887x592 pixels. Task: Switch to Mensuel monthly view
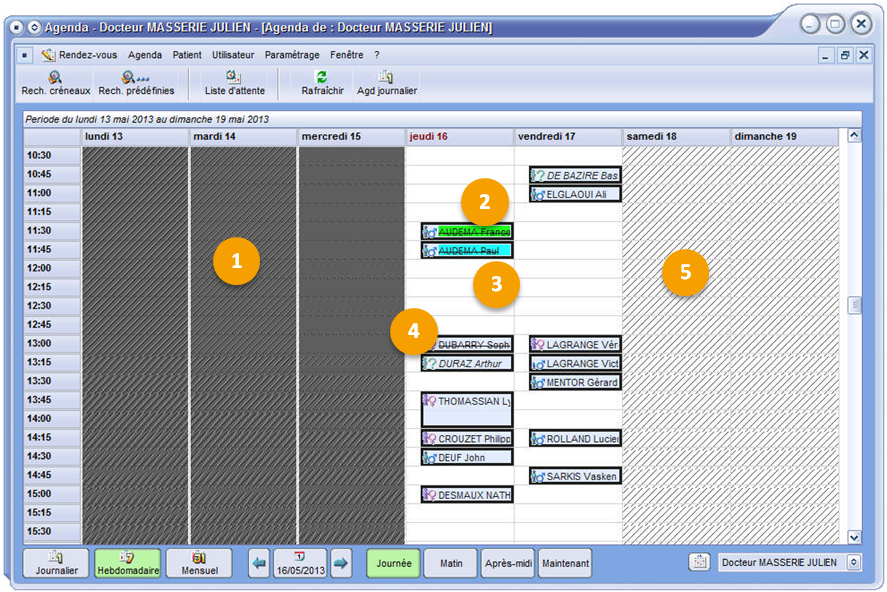click(199, 563)
